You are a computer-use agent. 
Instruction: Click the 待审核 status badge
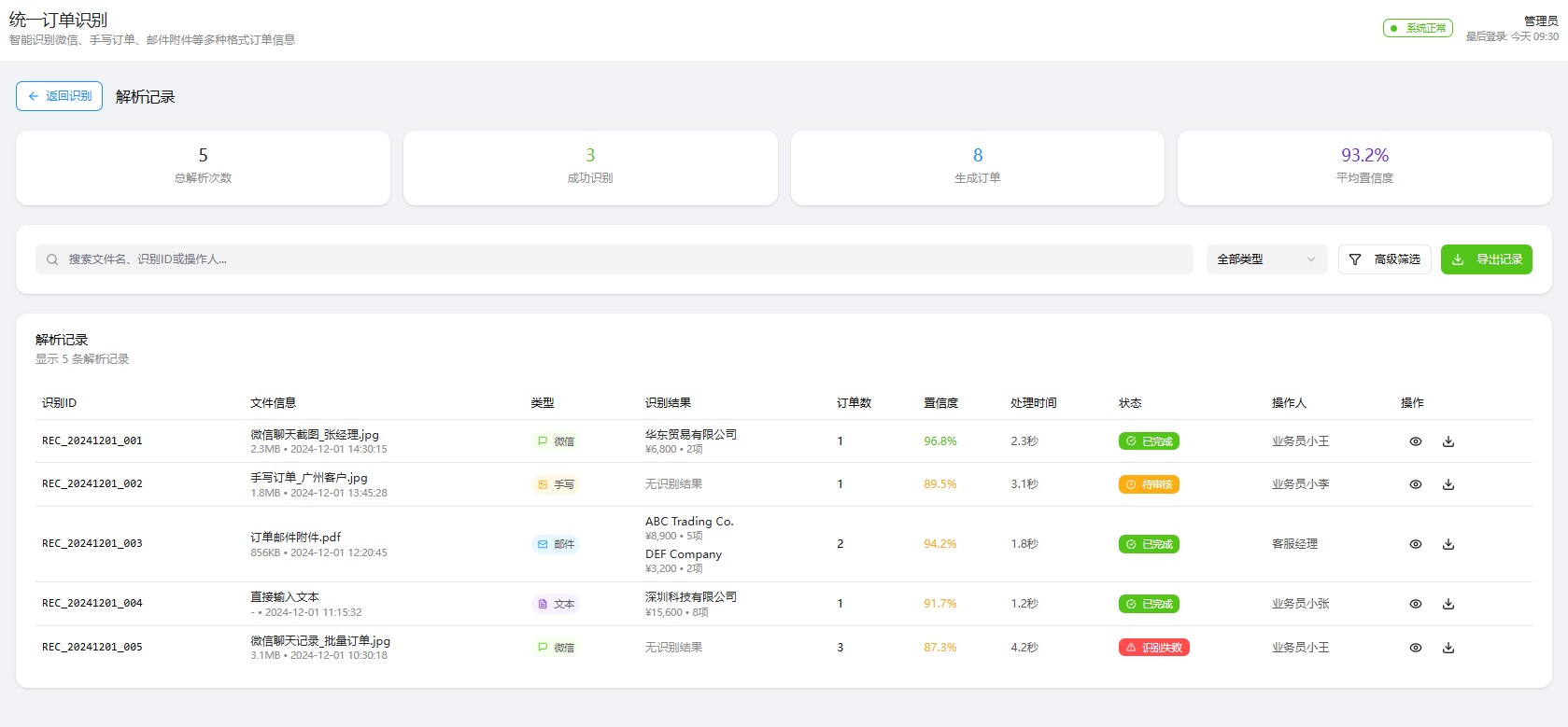point(1148,484)
